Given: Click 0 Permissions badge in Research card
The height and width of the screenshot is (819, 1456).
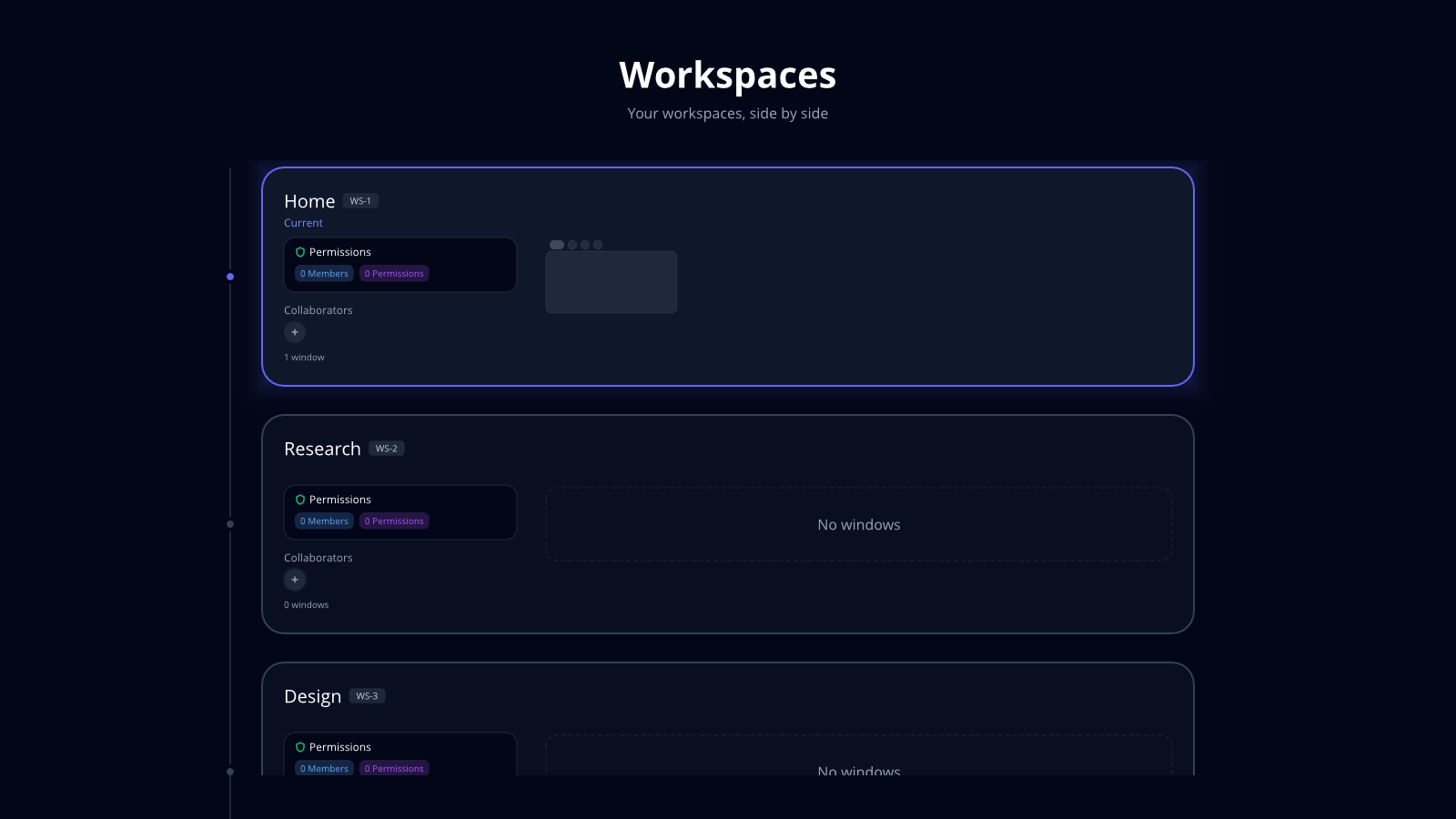Looking at the screenshot, I should point(394,521).
